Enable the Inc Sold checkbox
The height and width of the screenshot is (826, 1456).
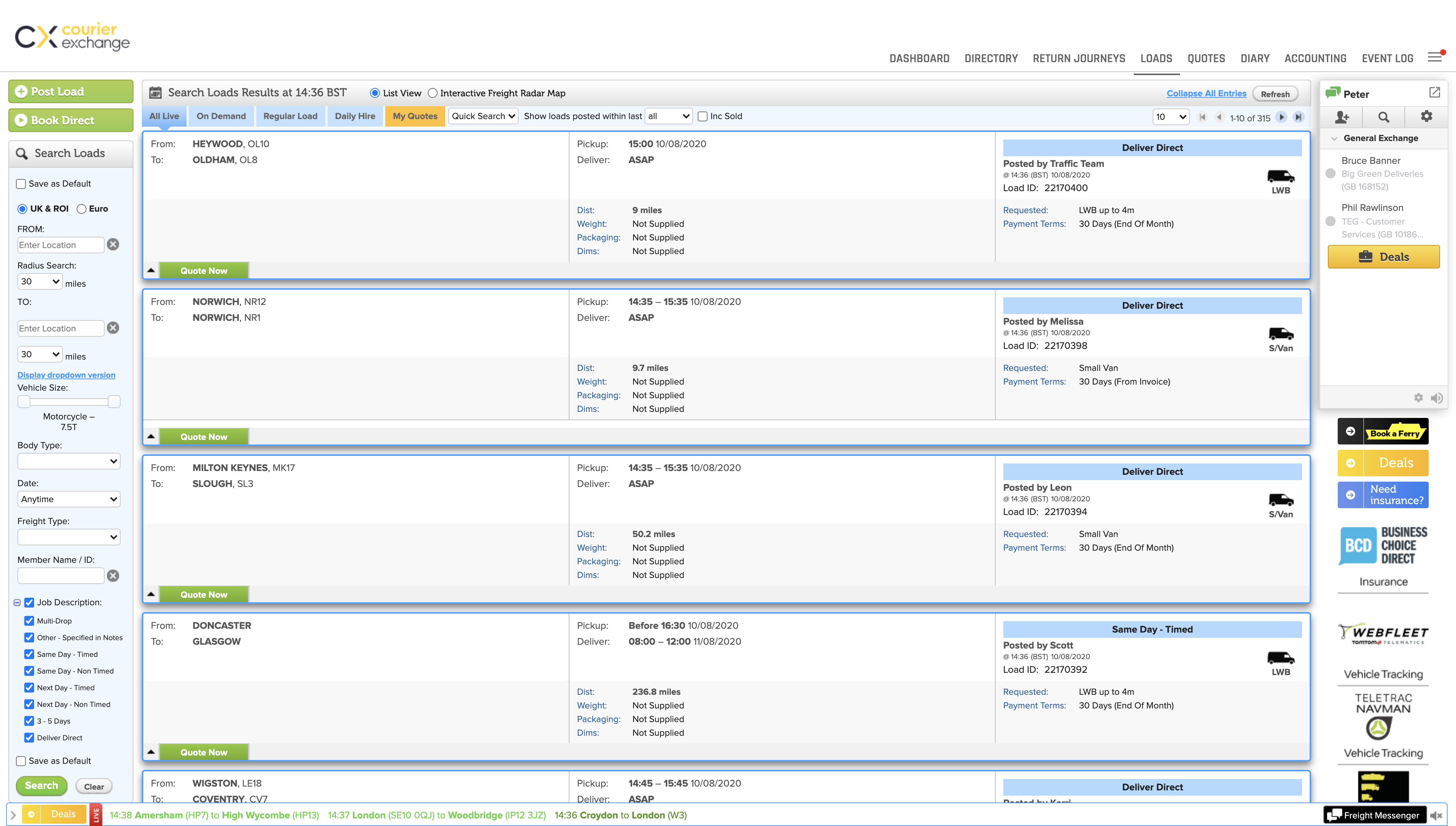[702, 116]
